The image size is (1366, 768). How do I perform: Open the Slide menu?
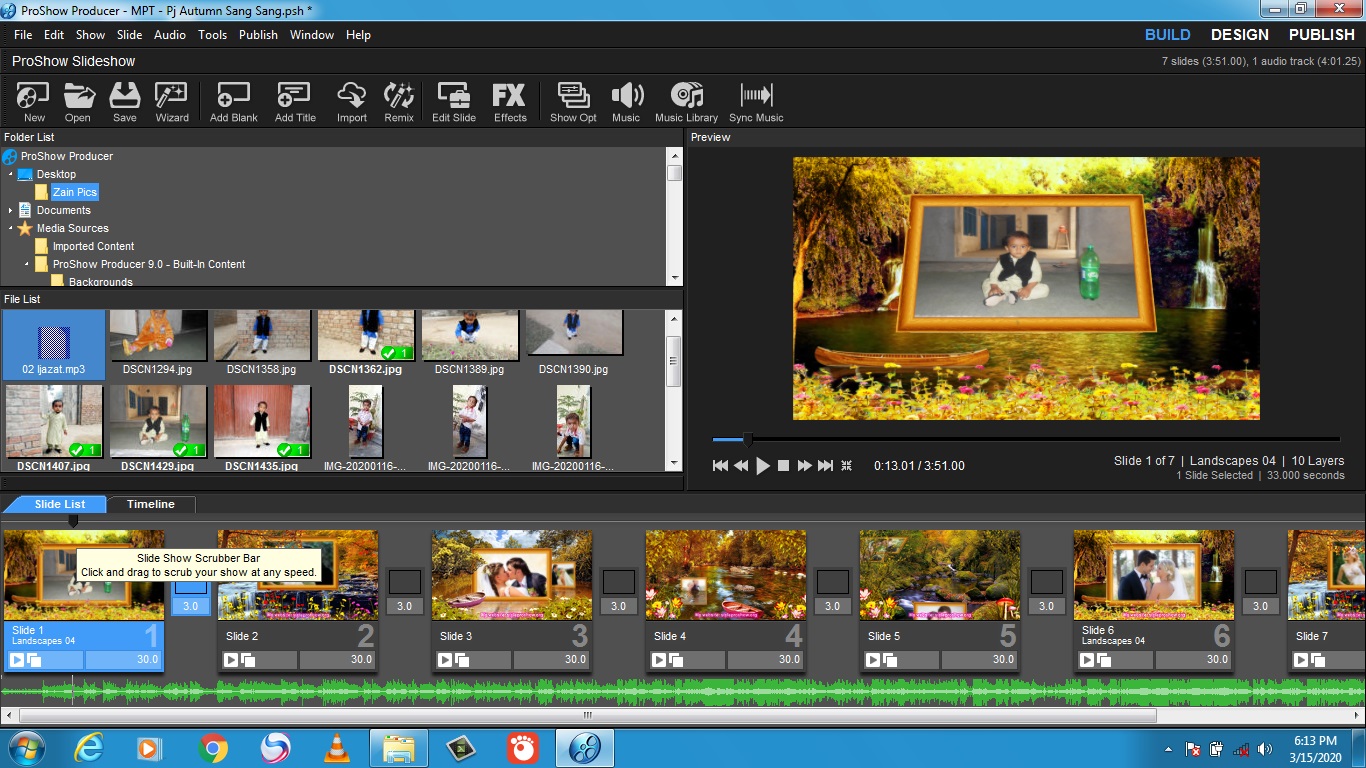pos(130,35)
